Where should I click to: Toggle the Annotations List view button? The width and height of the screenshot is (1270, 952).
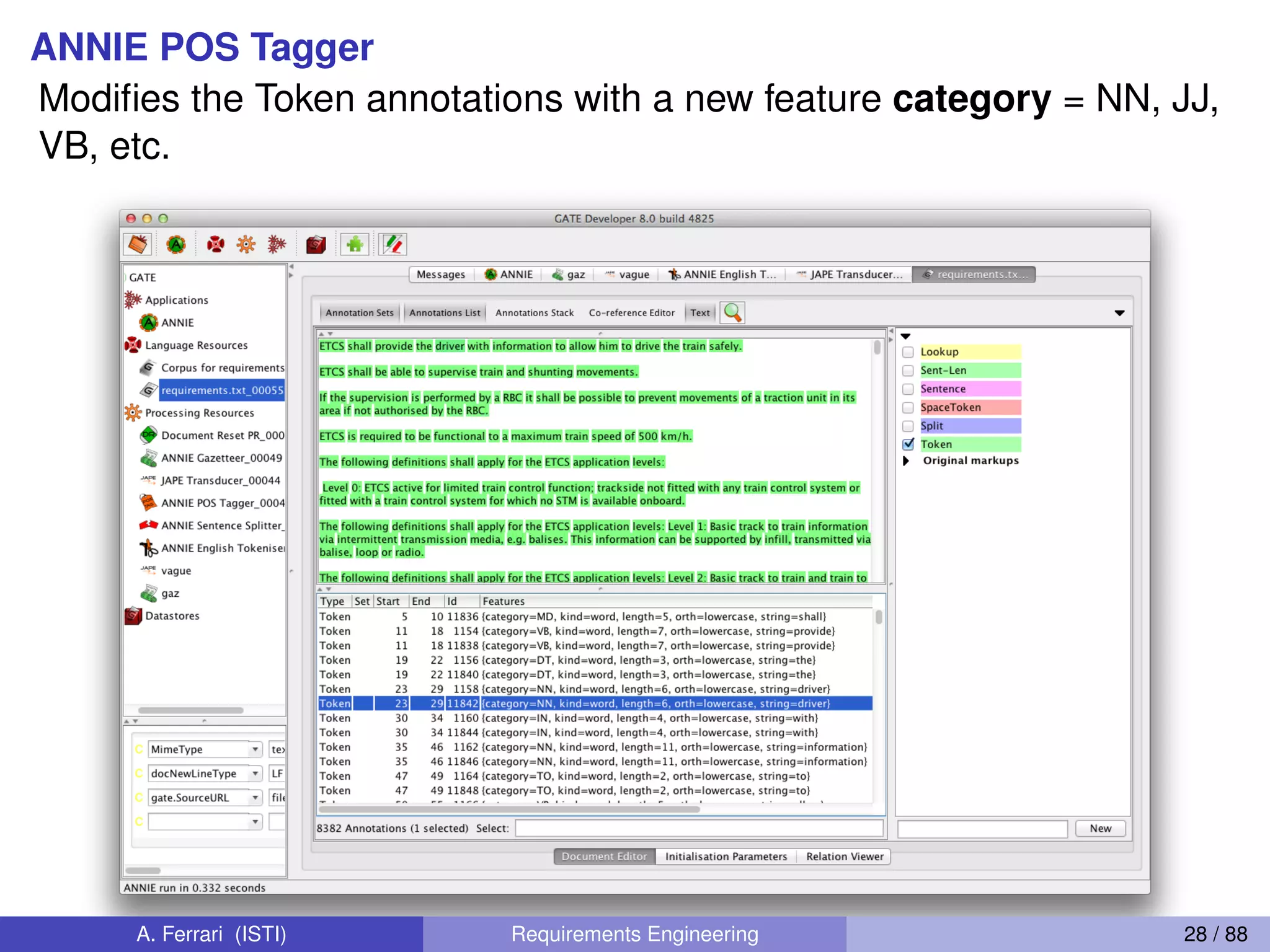pyautogui.click(x=445, y=313)
